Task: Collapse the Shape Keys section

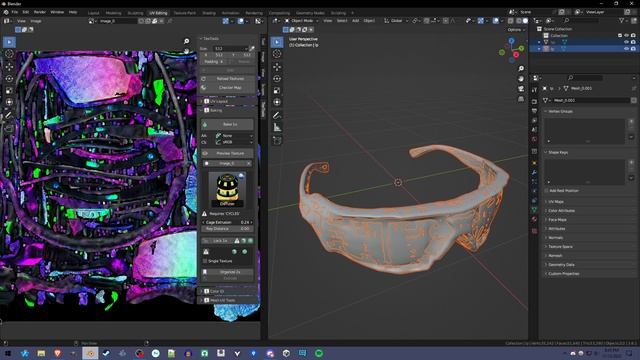Action: click(x=589, y=152)
